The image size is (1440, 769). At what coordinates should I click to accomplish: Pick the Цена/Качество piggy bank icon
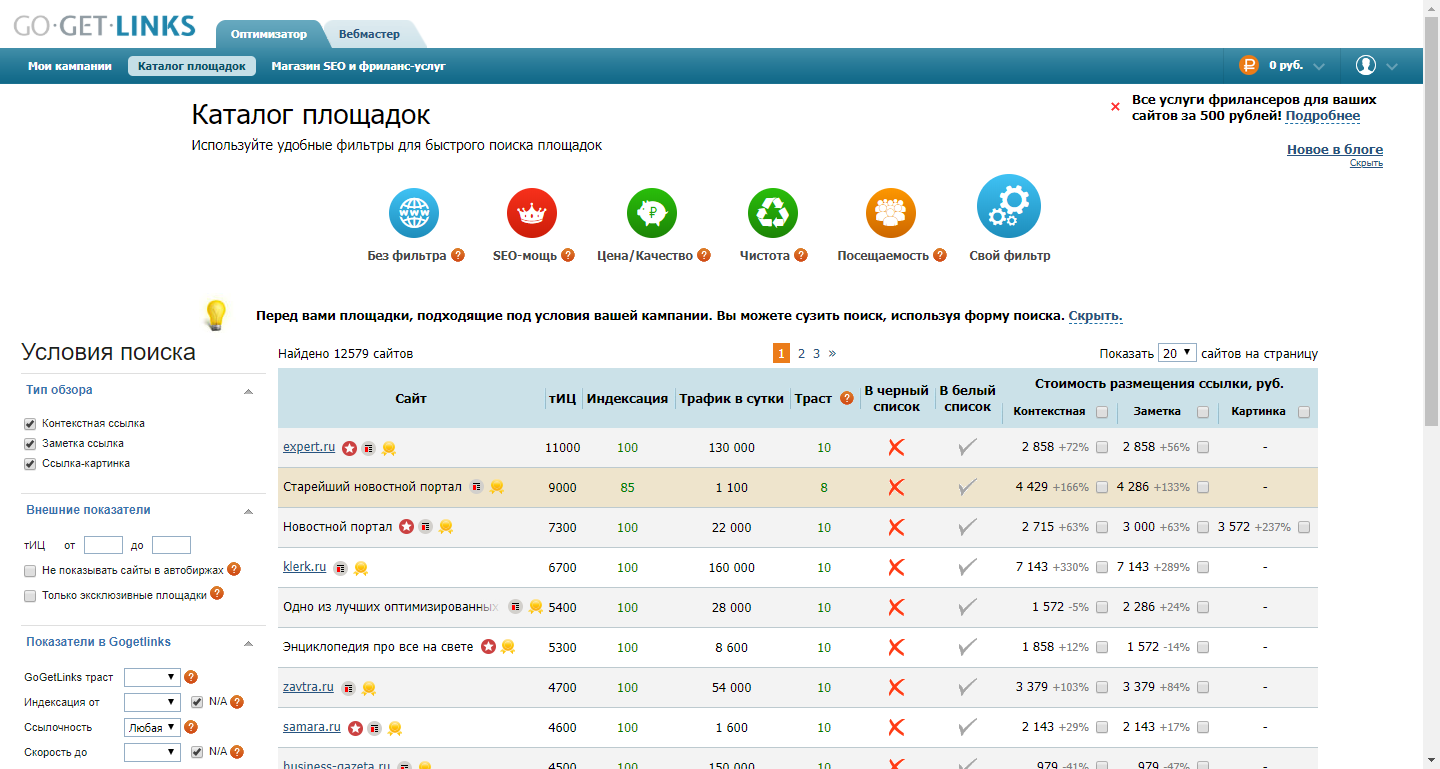pos(652,212)
